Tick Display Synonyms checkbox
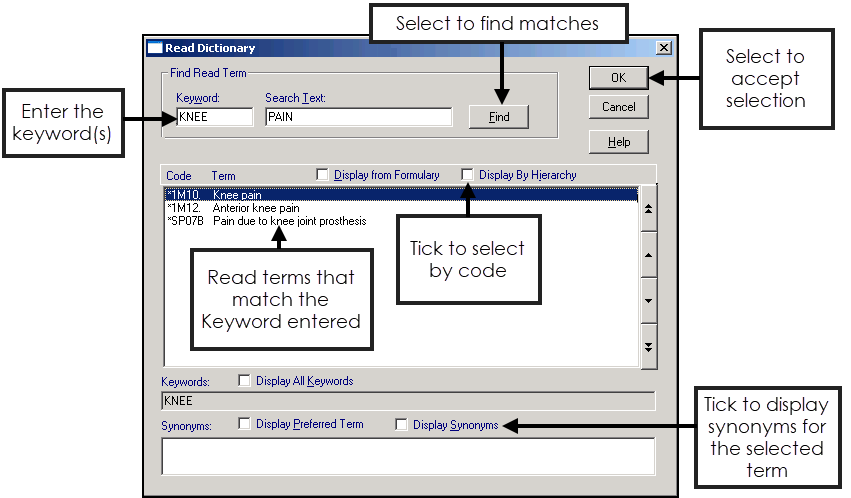The height and width of the screenshot is (498, 851). pyautogui.click(x=402, y=425)
